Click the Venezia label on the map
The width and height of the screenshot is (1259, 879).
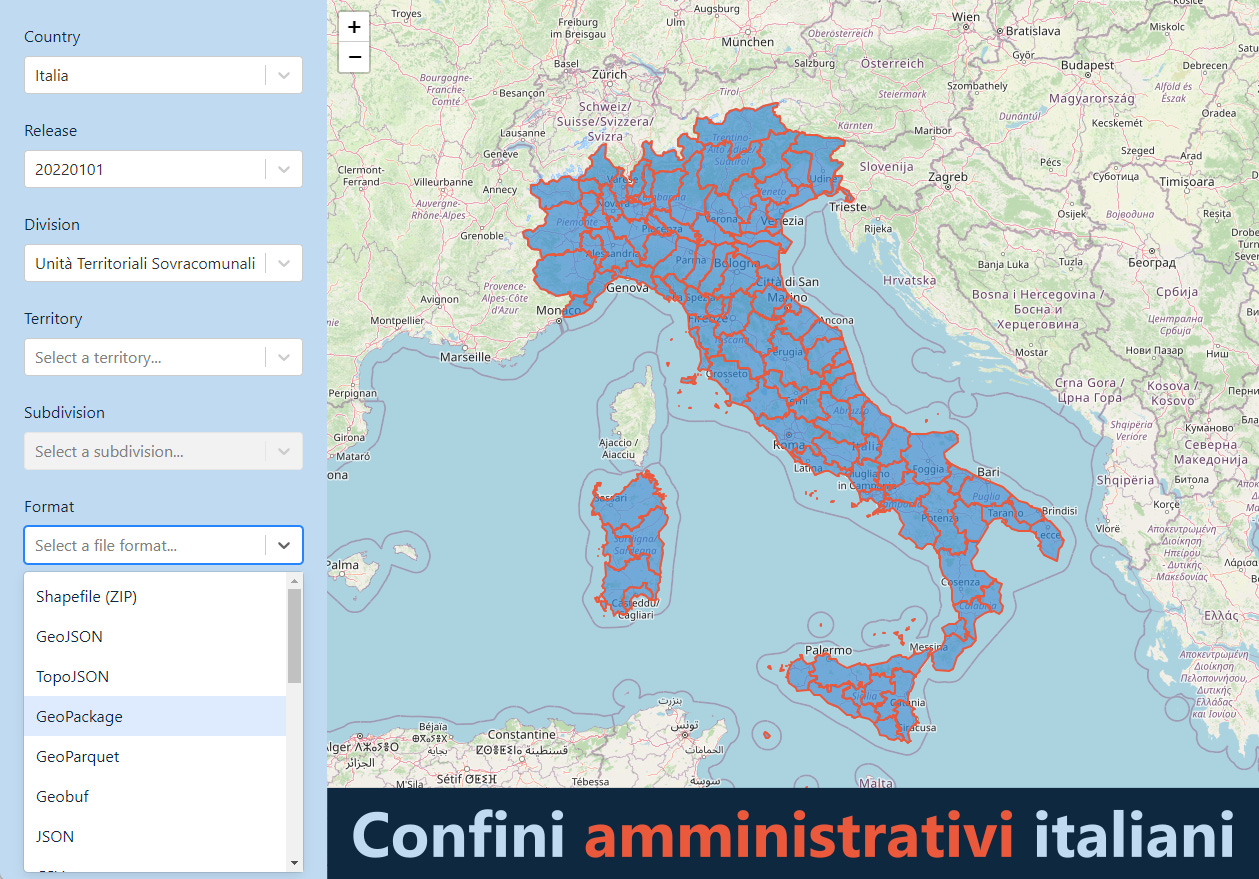click(783, 220)
